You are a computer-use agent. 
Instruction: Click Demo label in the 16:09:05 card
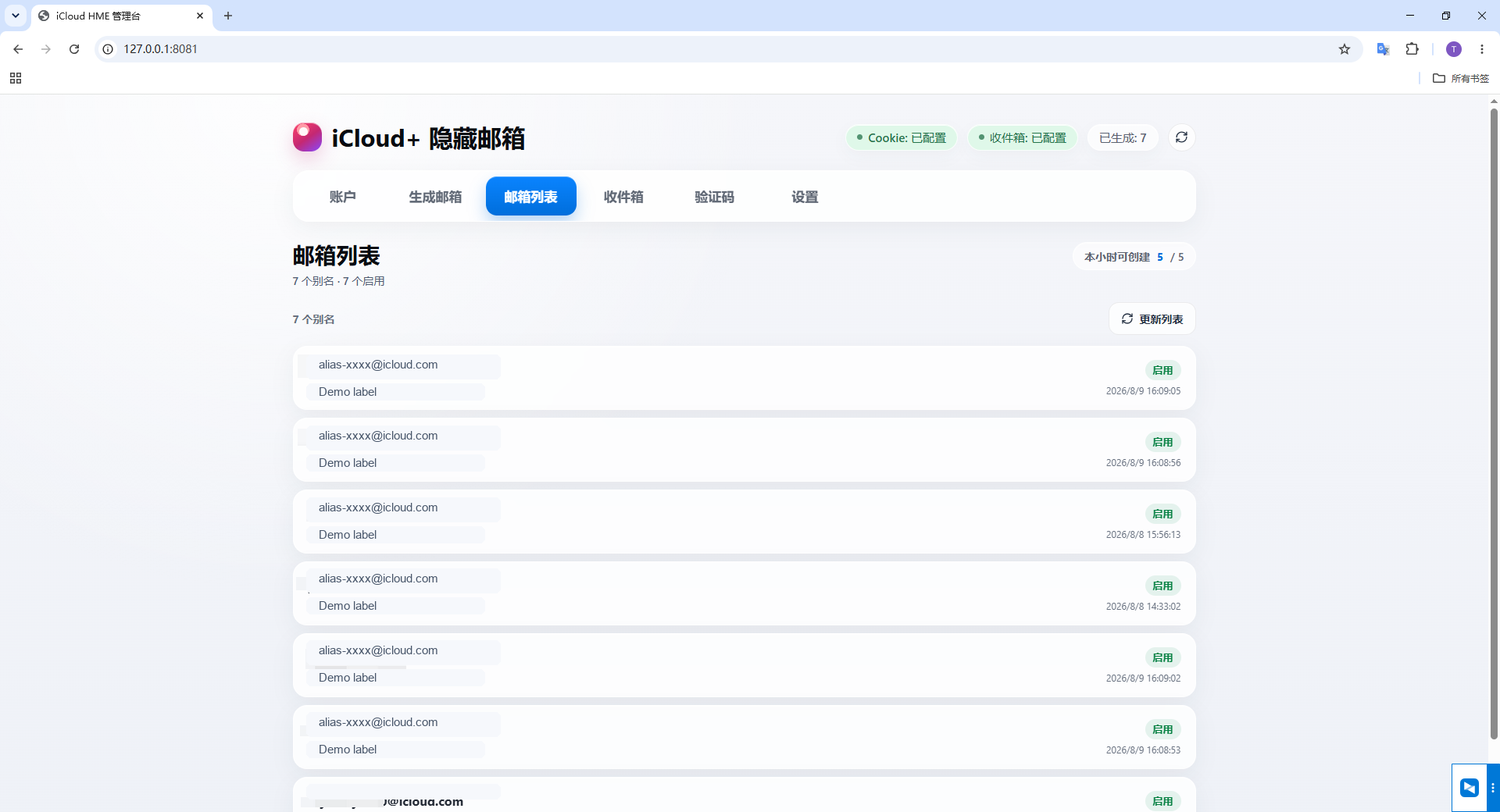click(348, 392)
